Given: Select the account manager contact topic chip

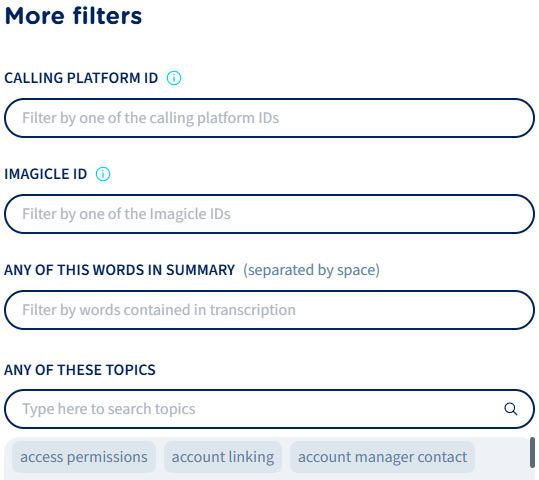Looking at the screenshot, I should click(x=382, y=457).
